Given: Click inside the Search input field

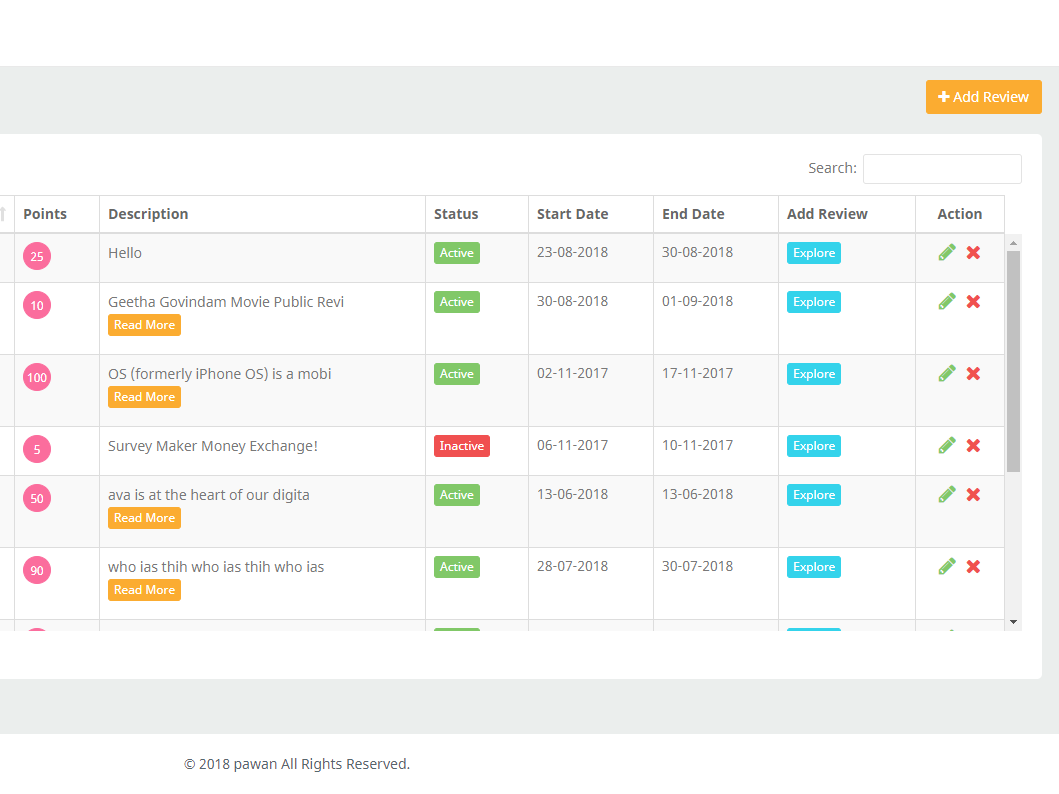Looking at the screenshot, I should [941, 168].
